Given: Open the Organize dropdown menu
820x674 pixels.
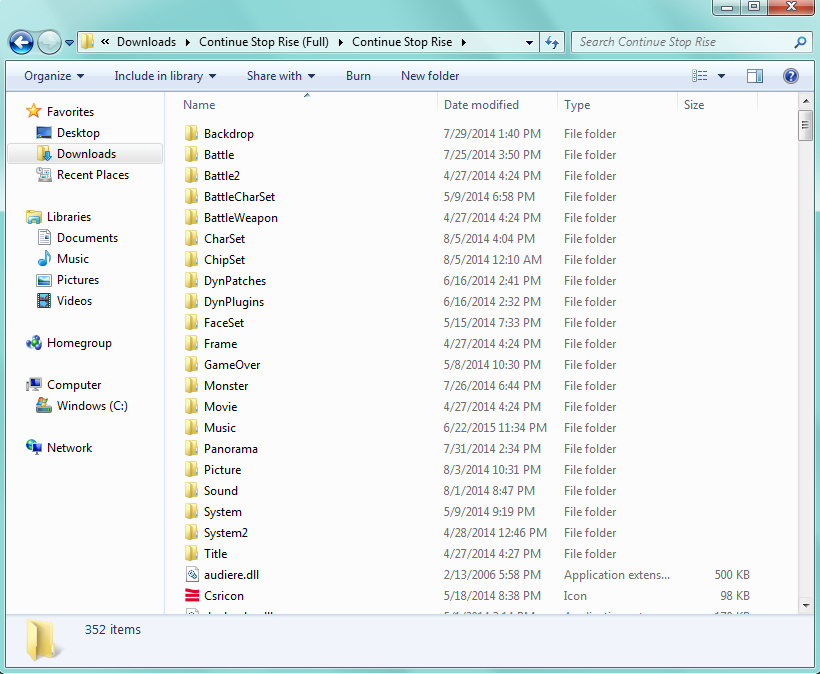Looking at the screenshot, I should click(x=54, y=76).
